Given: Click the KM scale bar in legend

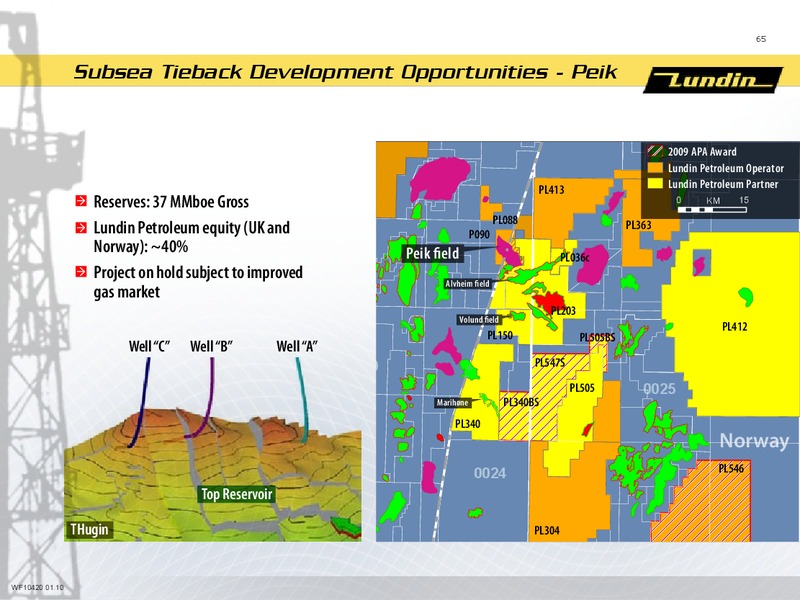Looking at the screenshot, I should [x=713, y=210].
